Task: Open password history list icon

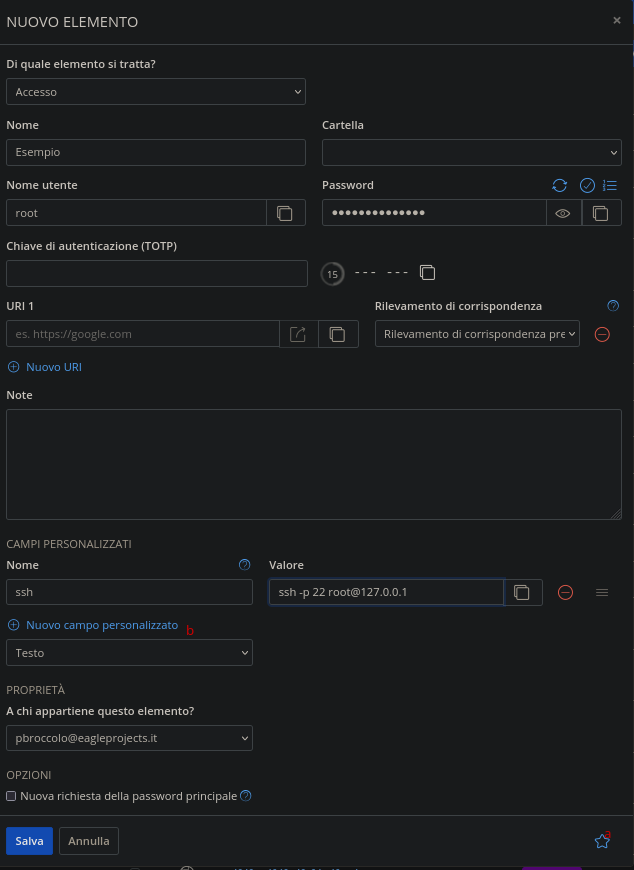Action: 610,185
